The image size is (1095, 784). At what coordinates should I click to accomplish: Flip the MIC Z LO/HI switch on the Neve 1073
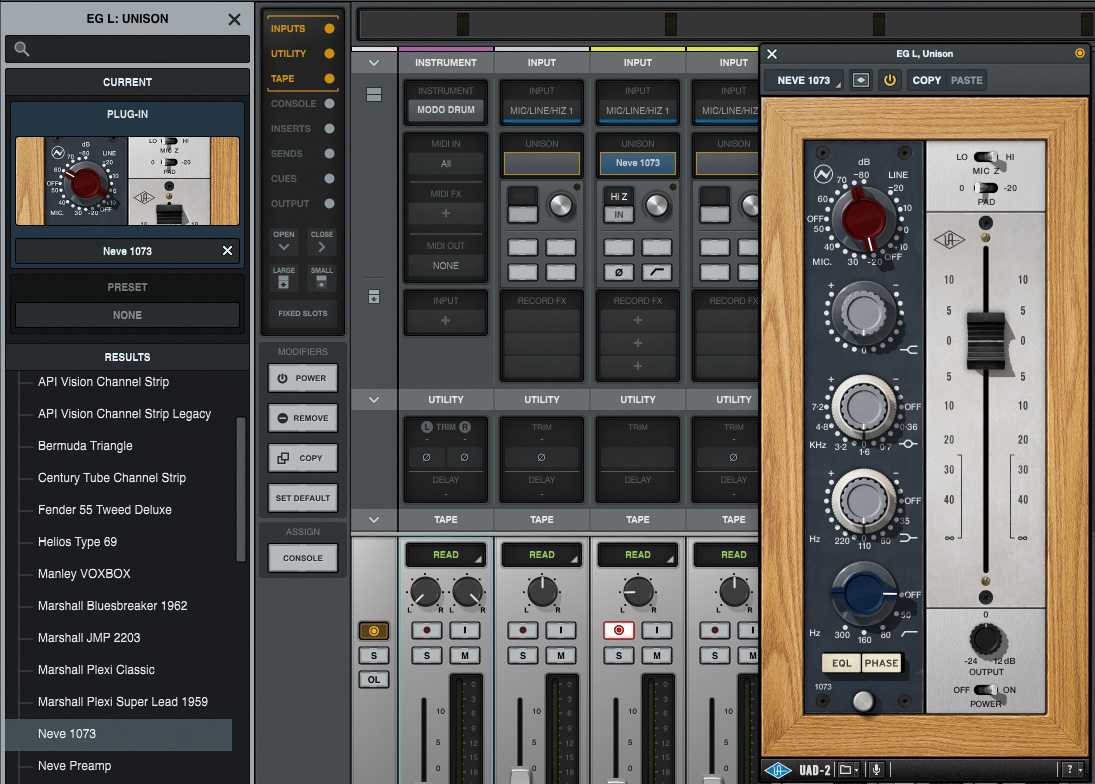click(985, 157)
